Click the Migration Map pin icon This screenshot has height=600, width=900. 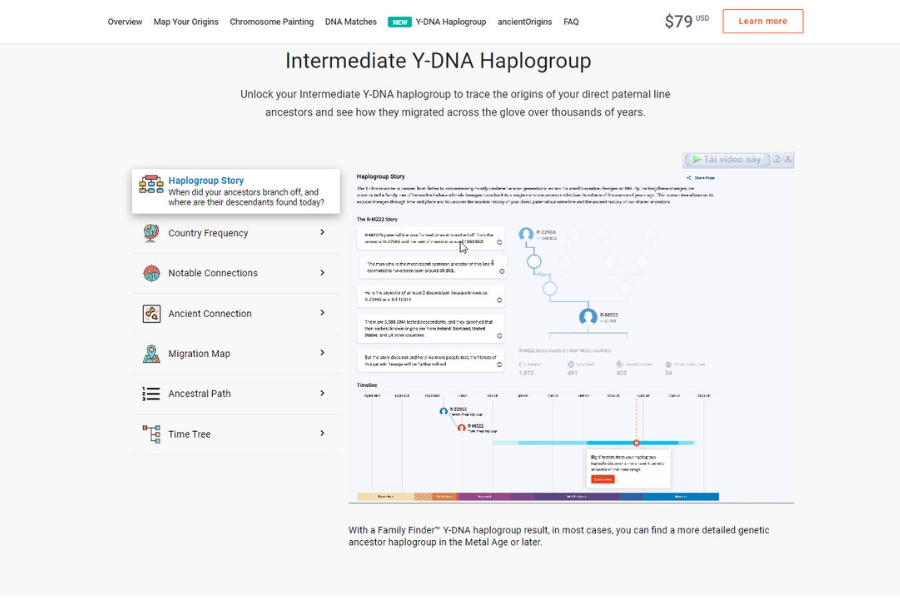tap(151, 353)
